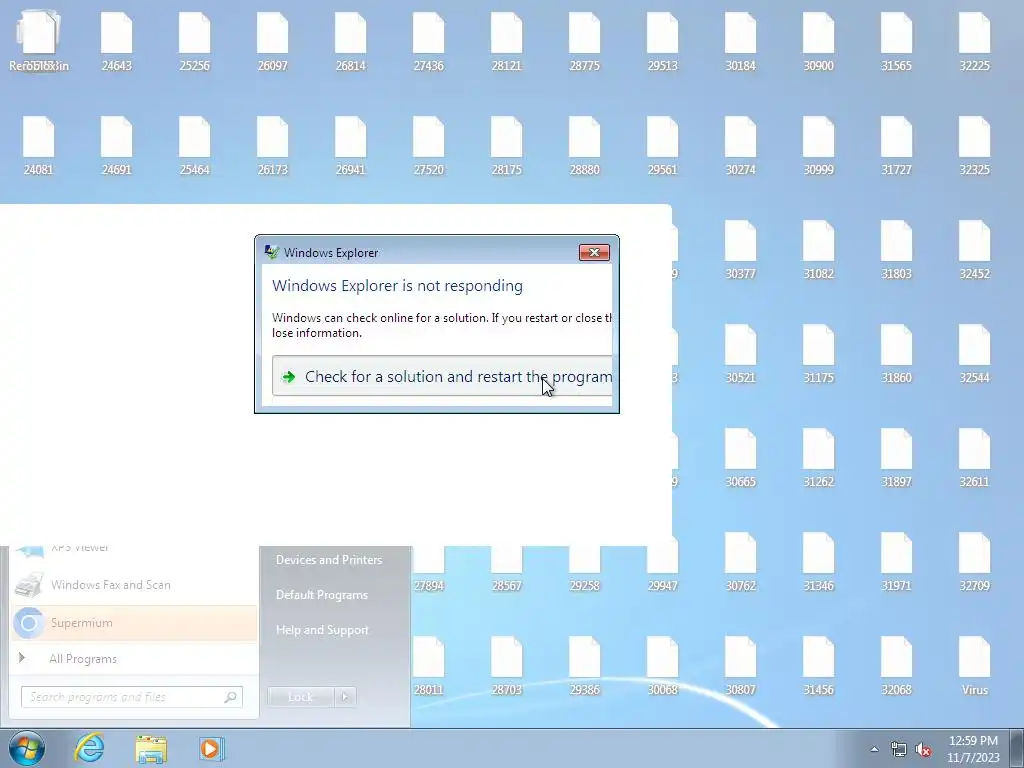1024x768 pixels.
Task: Select the desktop file 27520
Action: tap(428, 146)
